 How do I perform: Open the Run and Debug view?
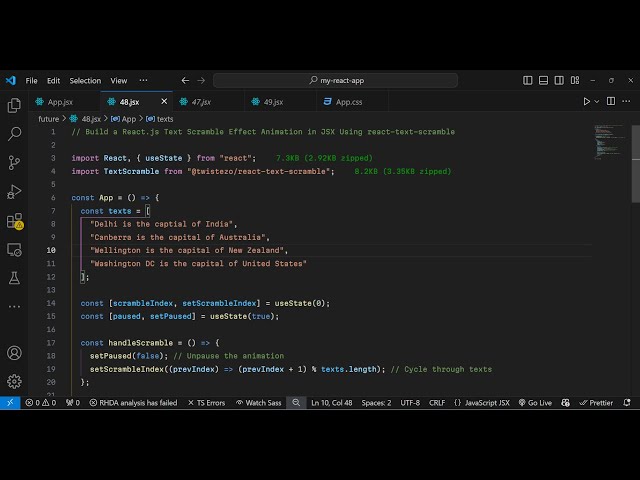[x=14, y=191]
